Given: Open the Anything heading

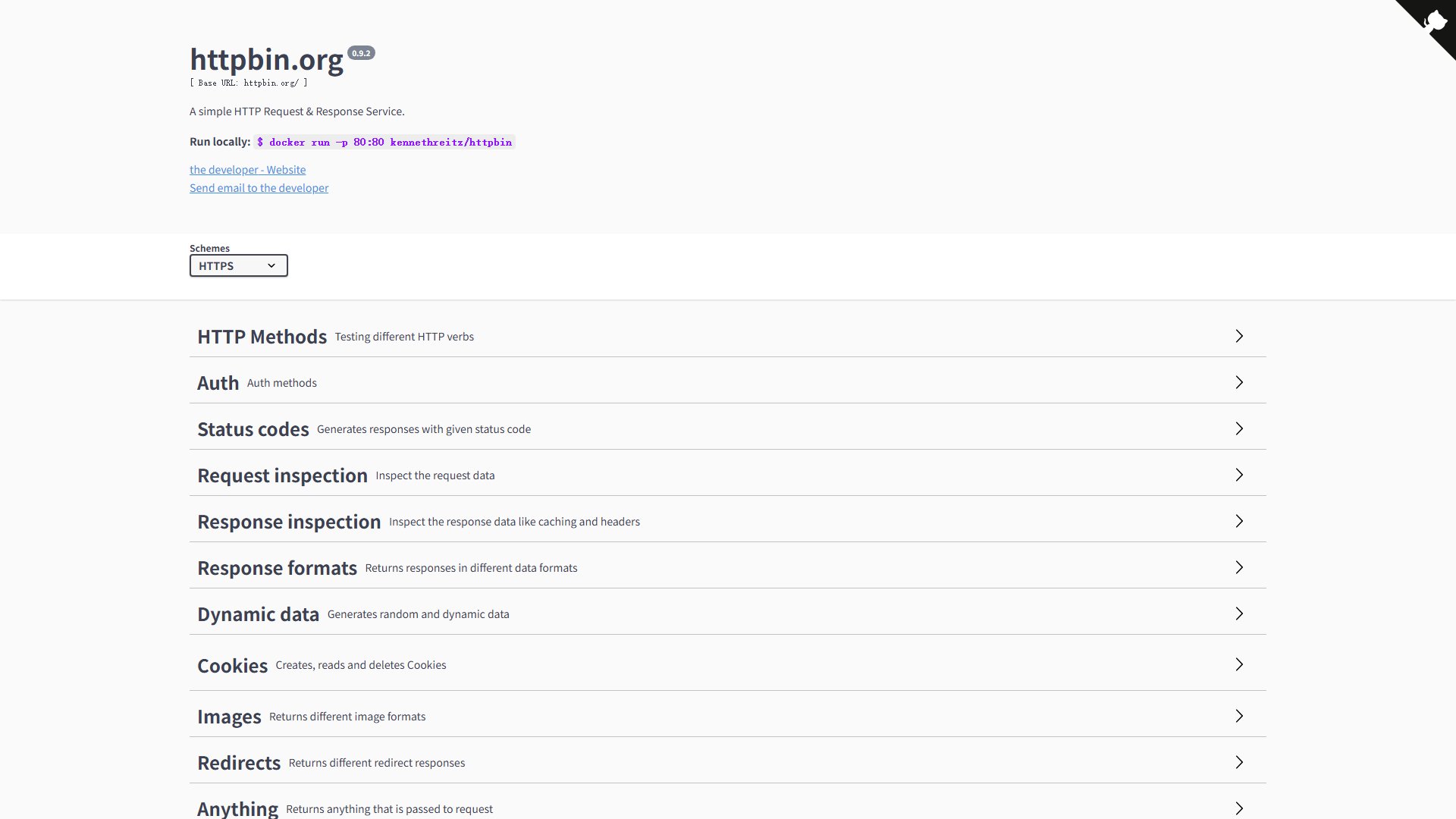Looking at the screenshot, I should [x=237, y=809].
